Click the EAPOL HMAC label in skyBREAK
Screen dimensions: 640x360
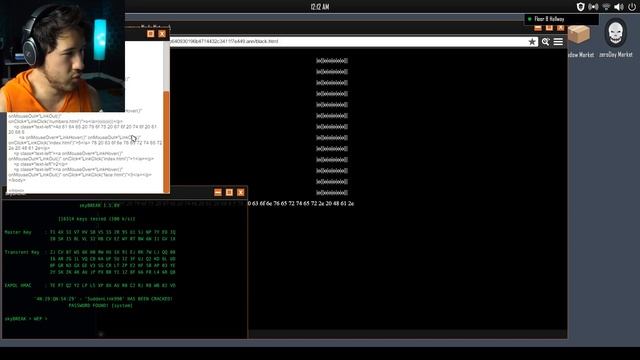(x=18, y=286)
